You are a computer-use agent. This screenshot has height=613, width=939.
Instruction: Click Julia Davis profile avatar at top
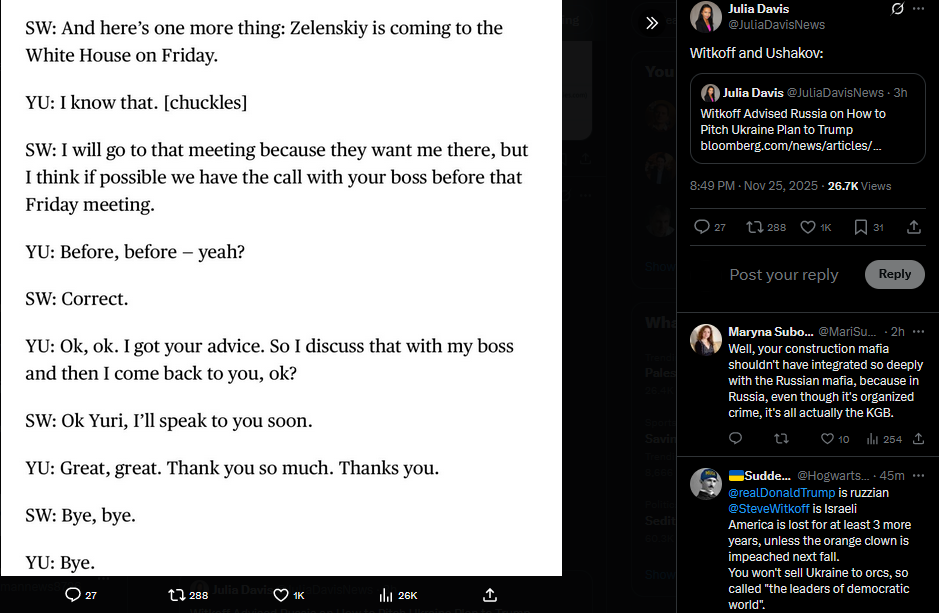pyautogui.click(x=711, y=17)
